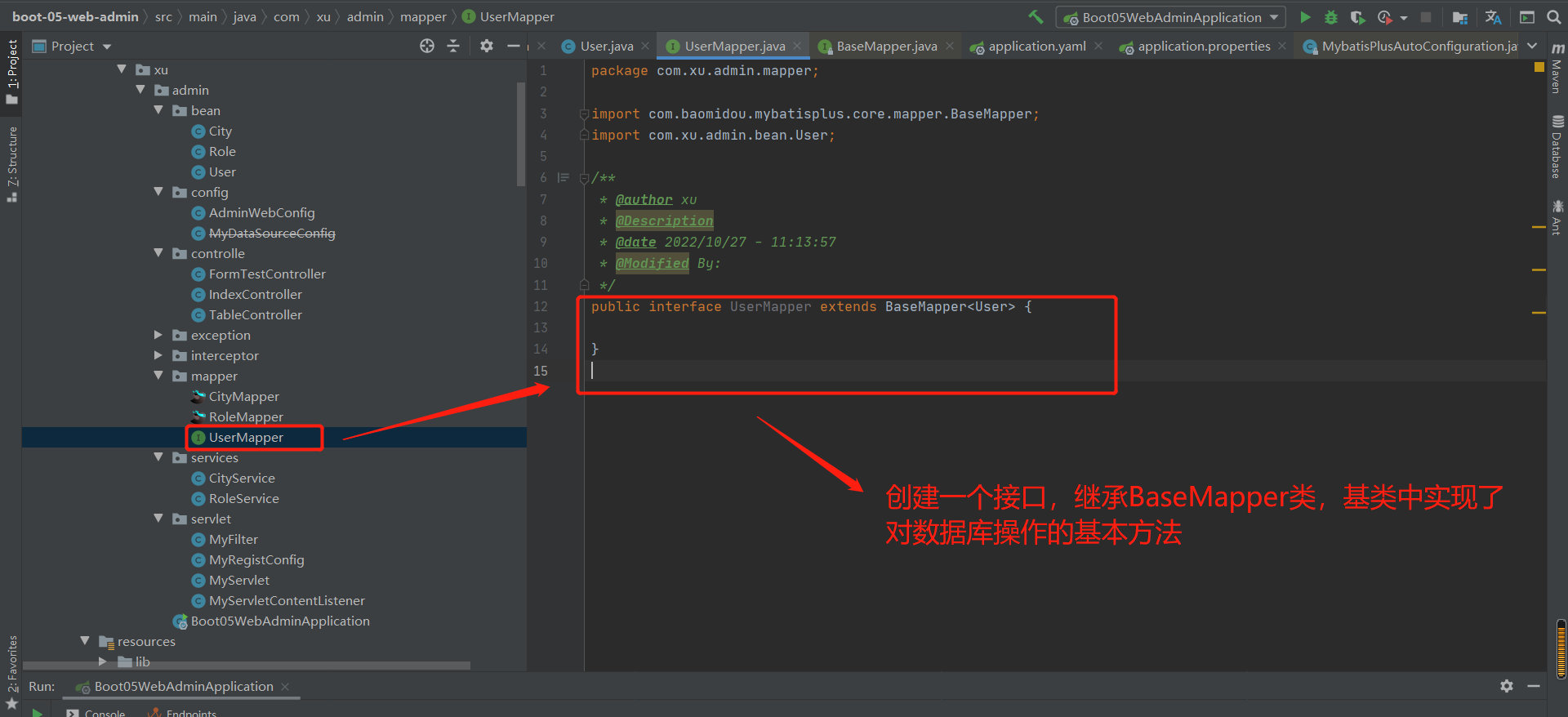Open Project panel settings gear

(487, 47)
